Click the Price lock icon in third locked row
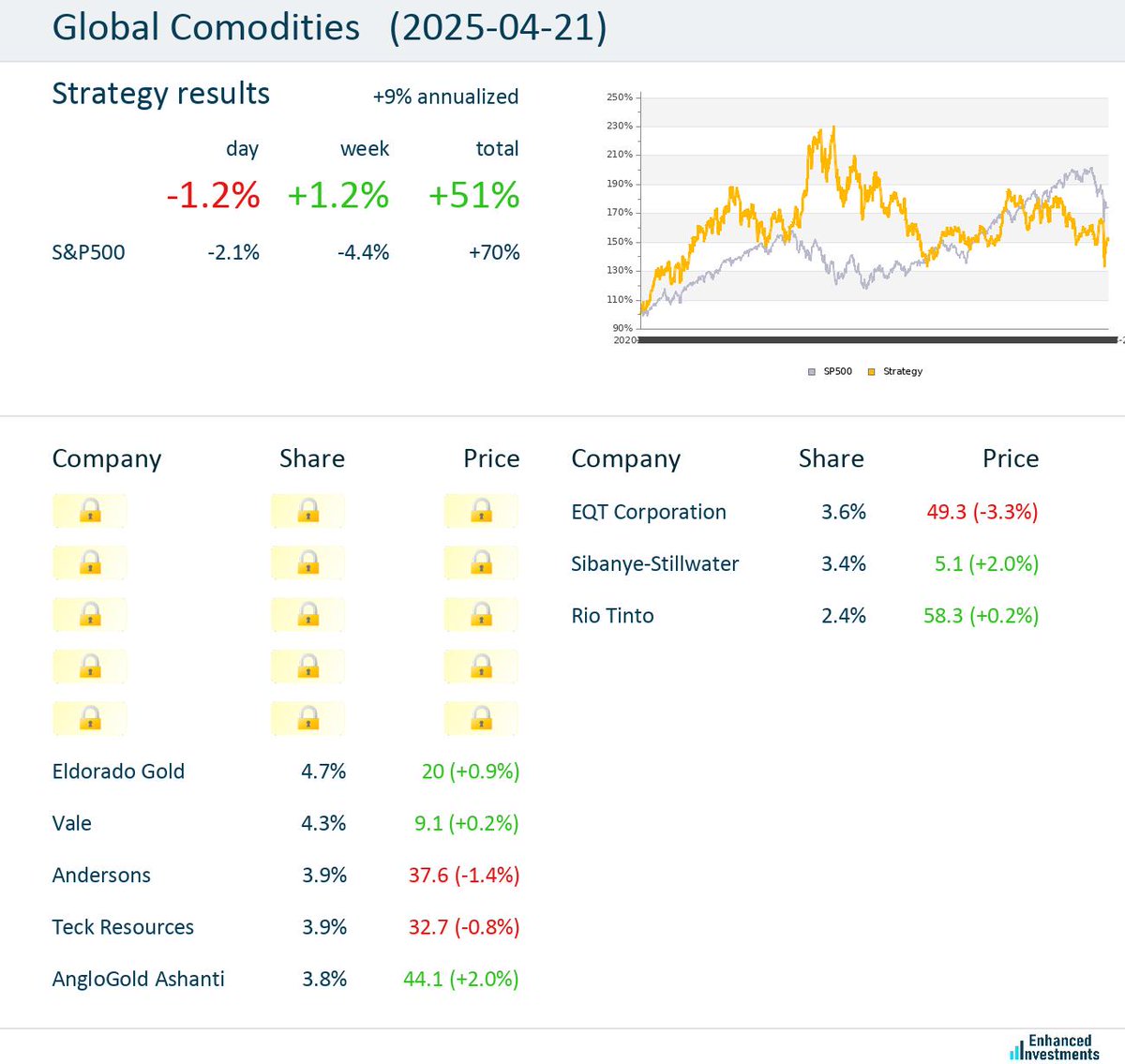Image resolution: width=1125 pixels, height=1064 pixels. [x=481, y=615]
